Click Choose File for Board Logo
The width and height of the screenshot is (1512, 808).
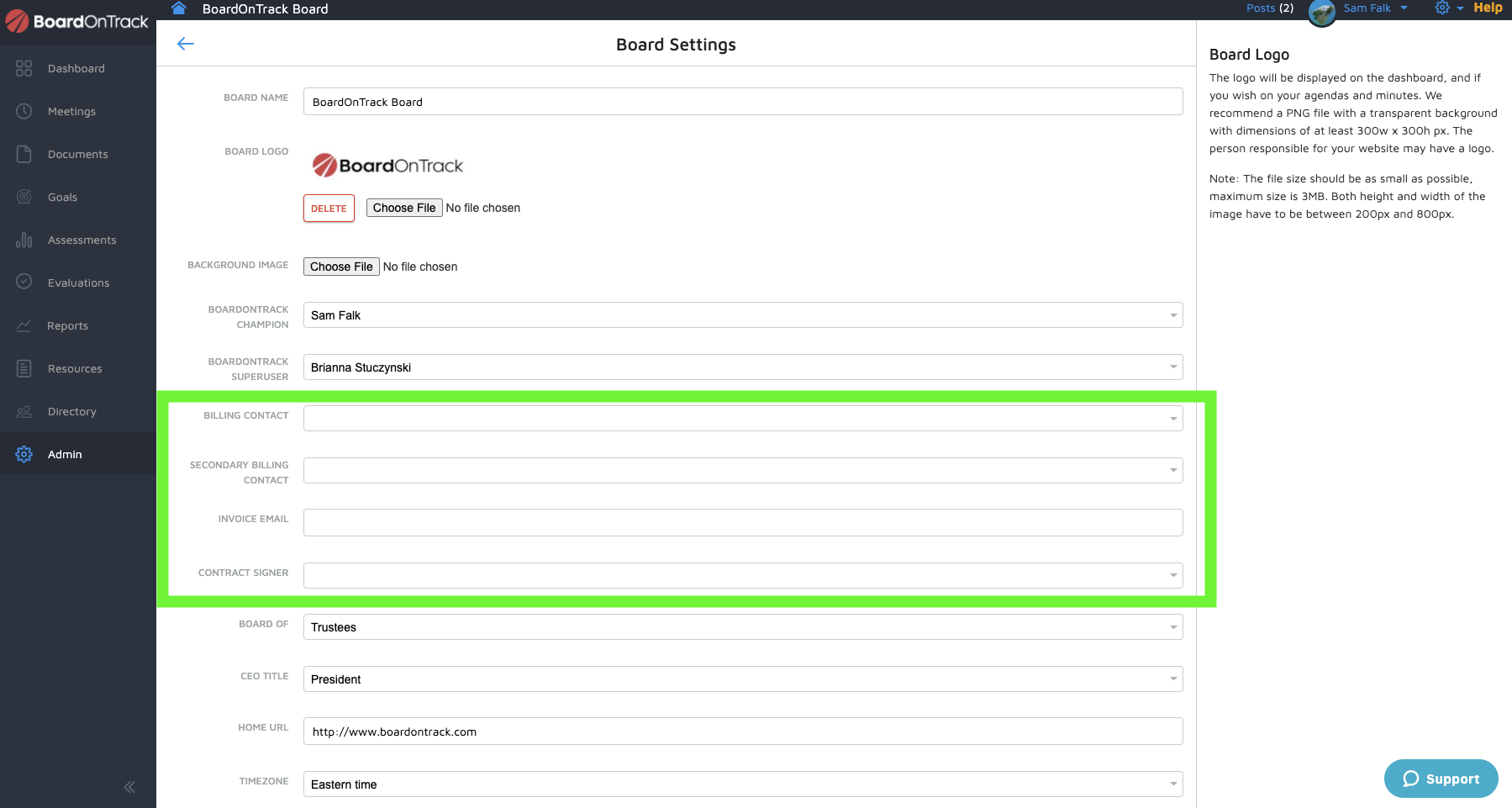pos(404,208)
